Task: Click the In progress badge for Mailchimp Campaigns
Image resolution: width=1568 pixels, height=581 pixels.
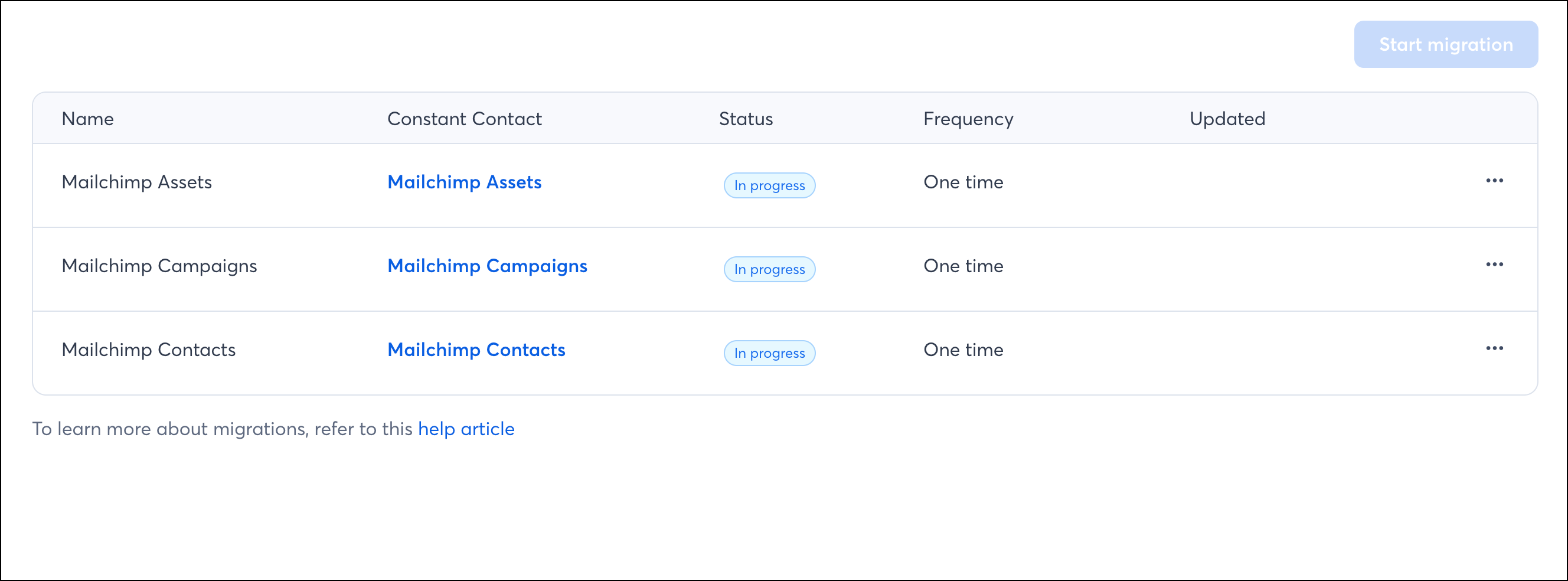Action: pyautogui.click(x=769, y=269)
